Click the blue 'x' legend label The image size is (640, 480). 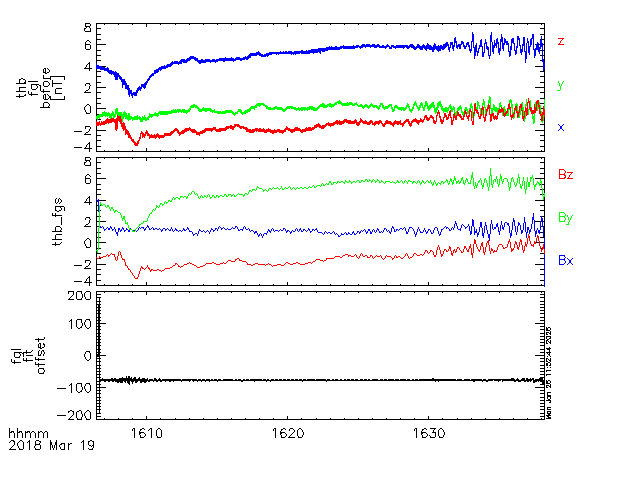[561, 127]
